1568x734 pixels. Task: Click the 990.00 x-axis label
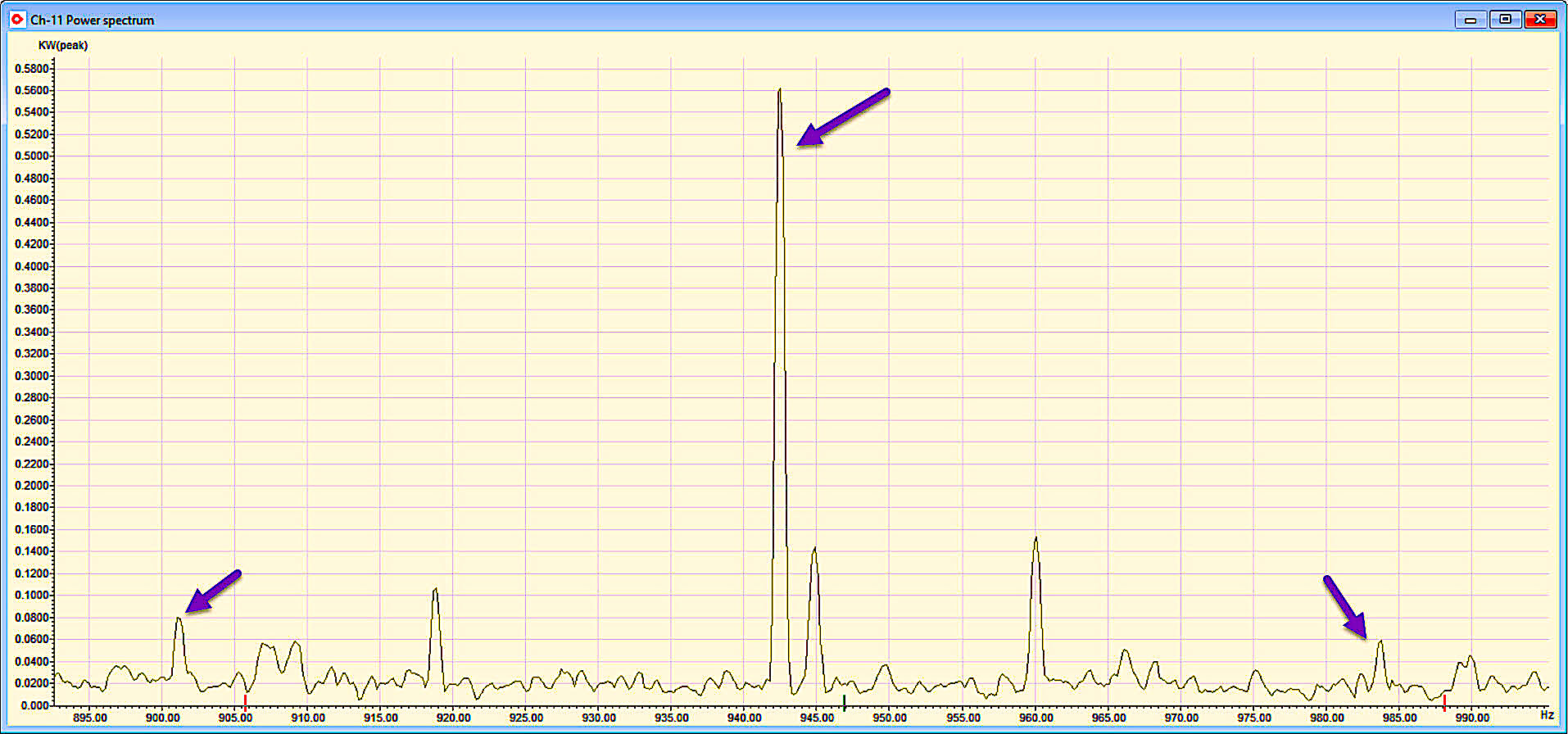coord(1472,718)
